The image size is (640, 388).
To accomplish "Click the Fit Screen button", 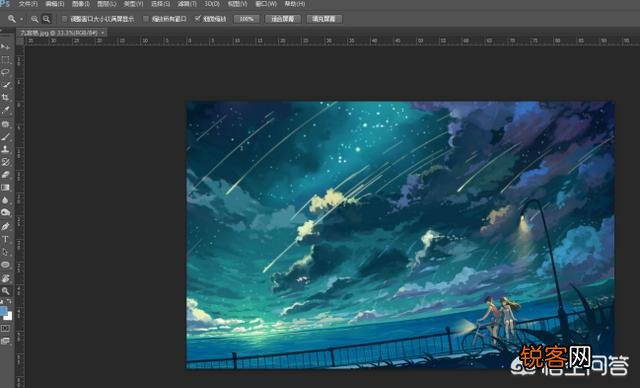I will point(283,19).
